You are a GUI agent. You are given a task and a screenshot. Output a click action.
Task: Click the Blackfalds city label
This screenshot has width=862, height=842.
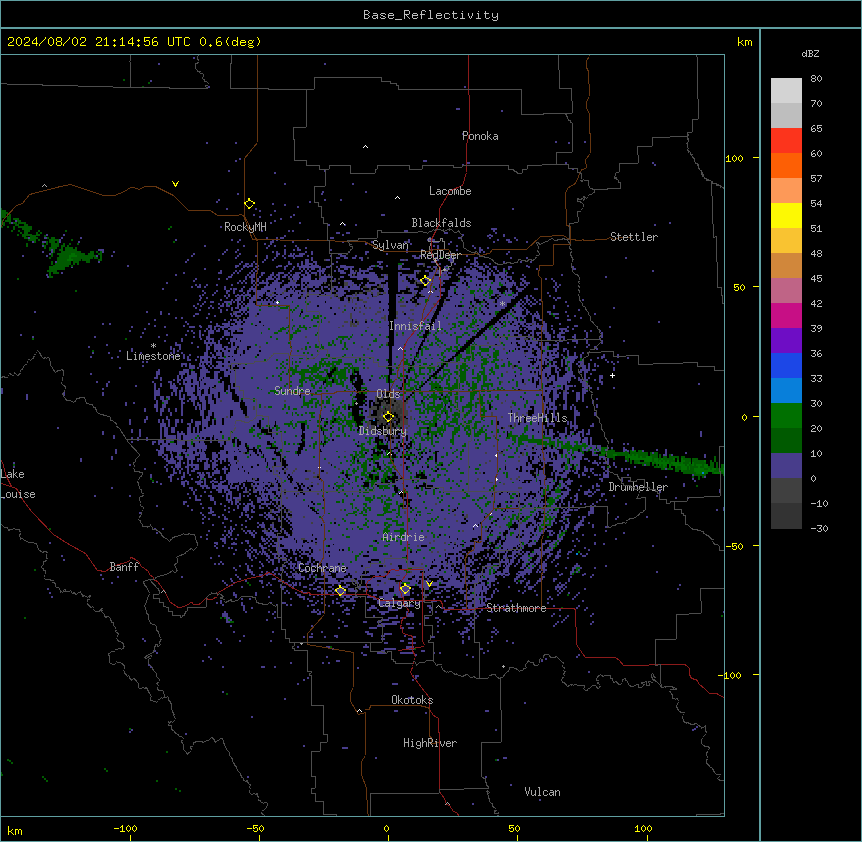tap(441, 223)
